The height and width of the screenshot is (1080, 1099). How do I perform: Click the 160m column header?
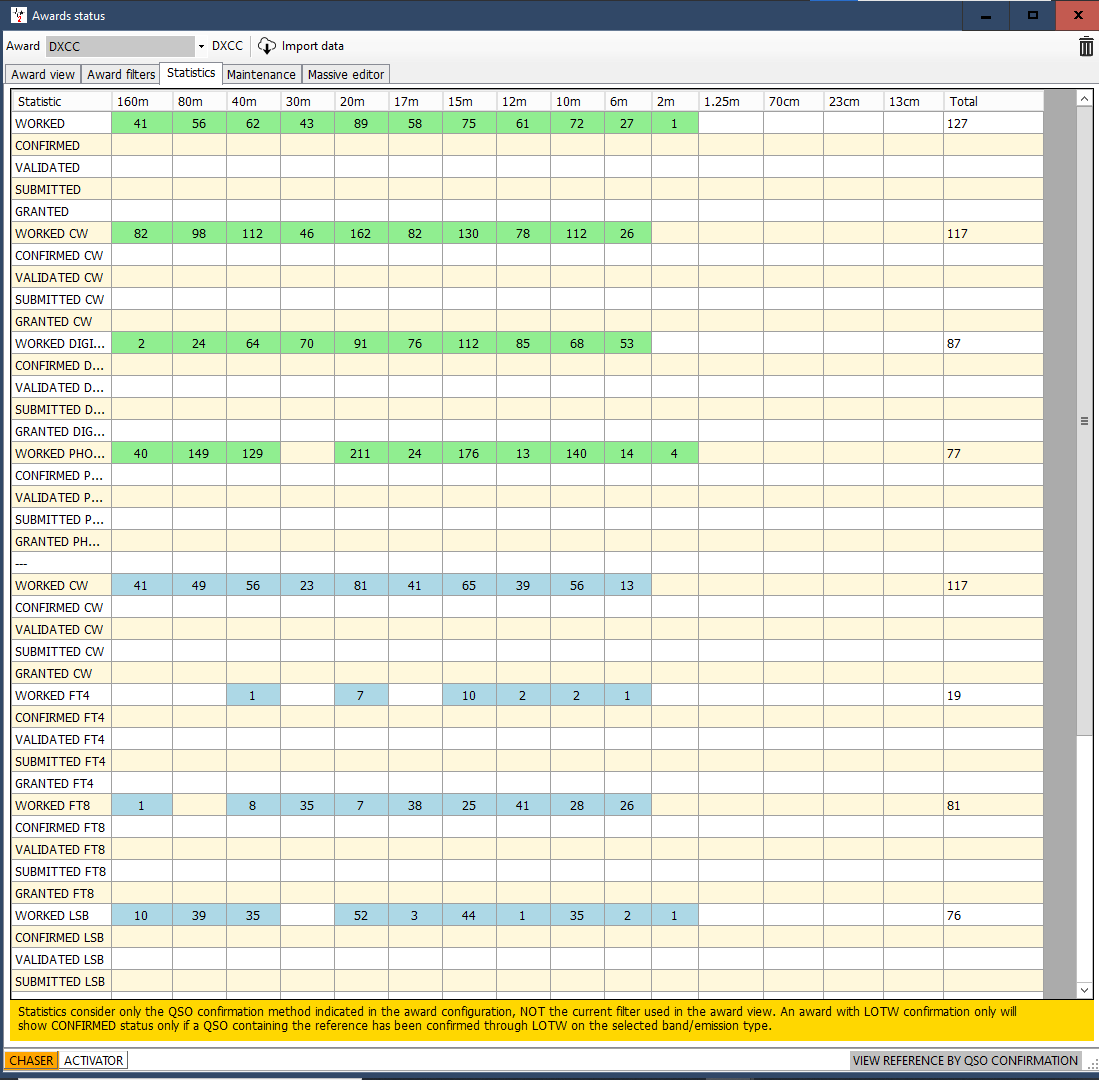tap(142, 102)
